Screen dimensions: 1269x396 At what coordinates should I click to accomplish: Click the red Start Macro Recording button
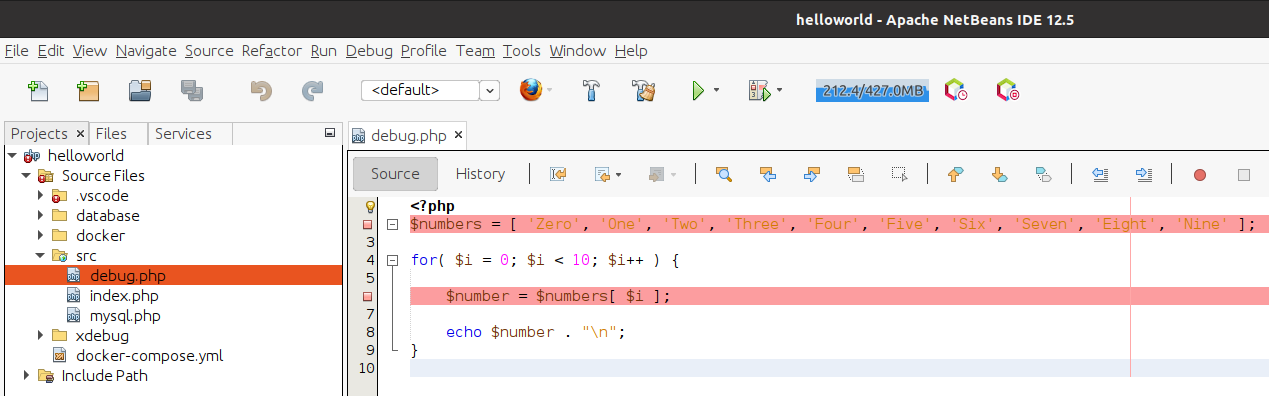click(1199, 175)
